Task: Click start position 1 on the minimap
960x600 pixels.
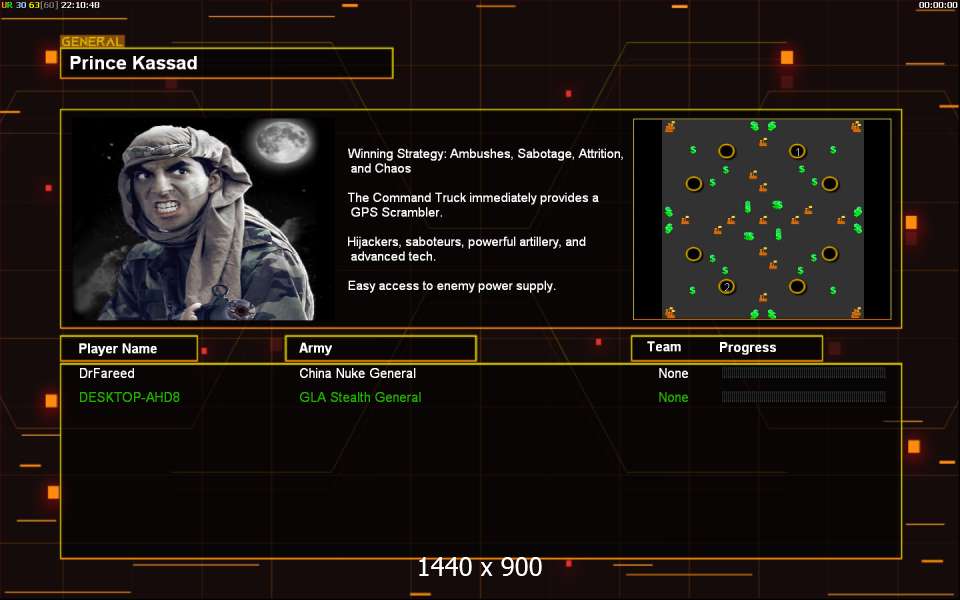Action: 797,151
